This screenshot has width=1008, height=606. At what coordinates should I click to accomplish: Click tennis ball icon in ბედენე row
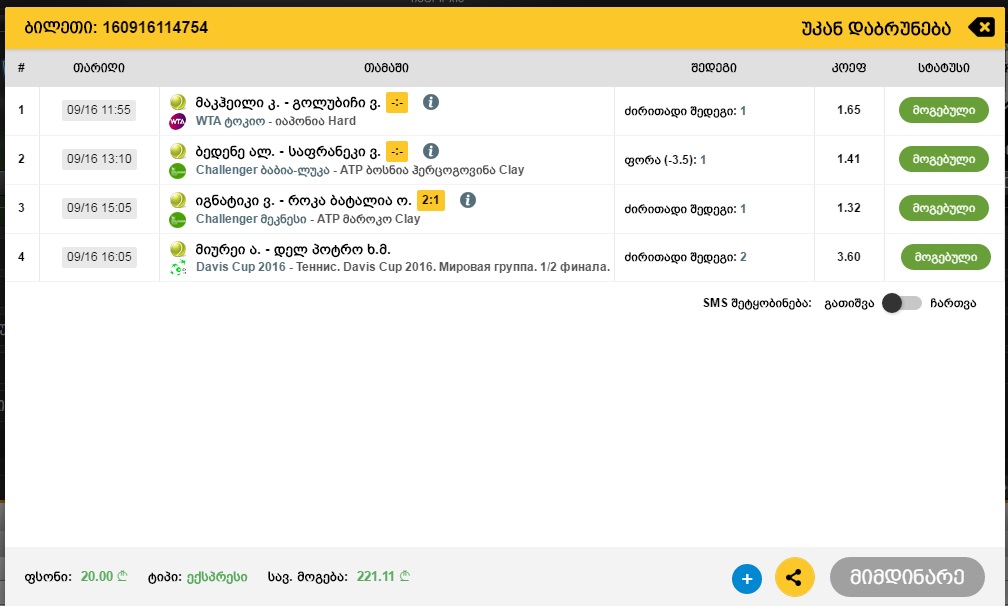pyautogui.click(x=177, y=151)
